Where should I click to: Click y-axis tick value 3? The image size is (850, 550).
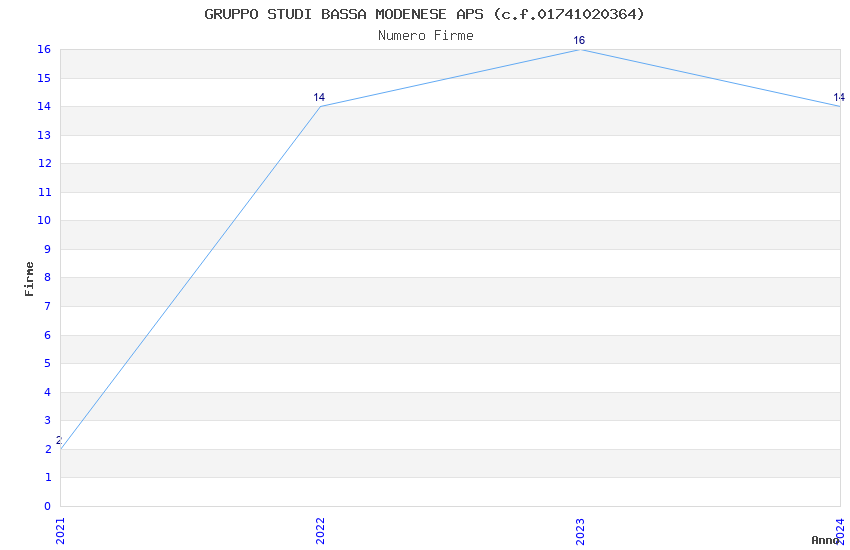(x=48, y=420)
